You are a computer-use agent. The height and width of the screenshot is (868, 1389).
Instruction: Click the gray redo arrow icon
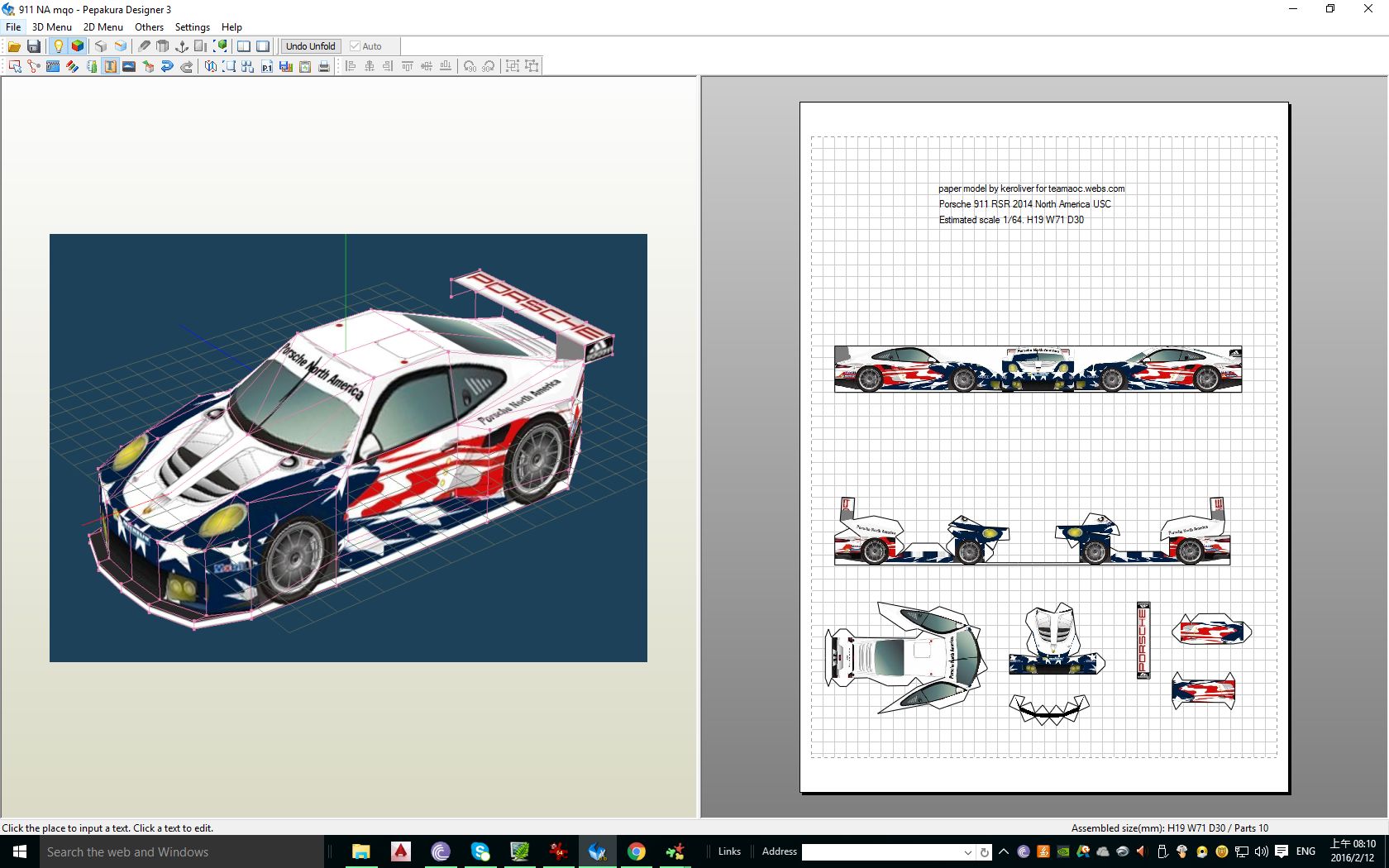[x=187, y=66]
